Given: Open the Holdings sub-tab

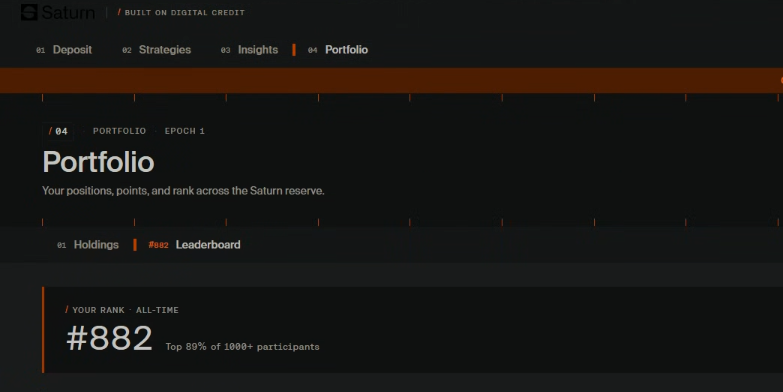Looking at the screenshot, I should point(88,245).
